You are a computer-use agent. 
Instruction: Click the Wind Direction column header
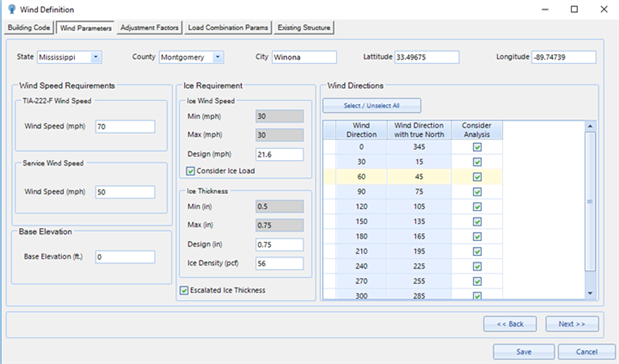click(361, 130)
